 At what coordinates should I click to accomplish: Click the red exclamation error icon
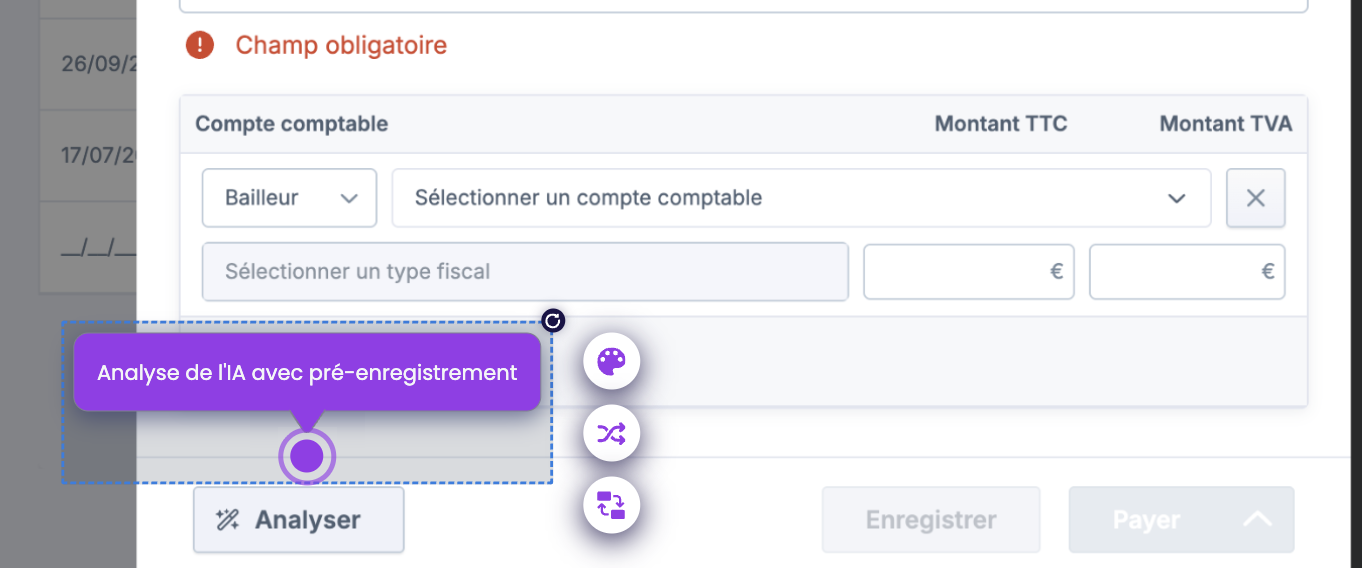point(200,45)
